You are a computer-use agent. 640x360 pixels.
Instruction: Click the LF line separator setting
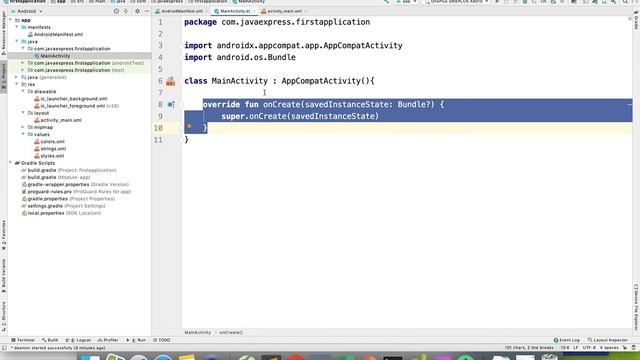[576, 348]
